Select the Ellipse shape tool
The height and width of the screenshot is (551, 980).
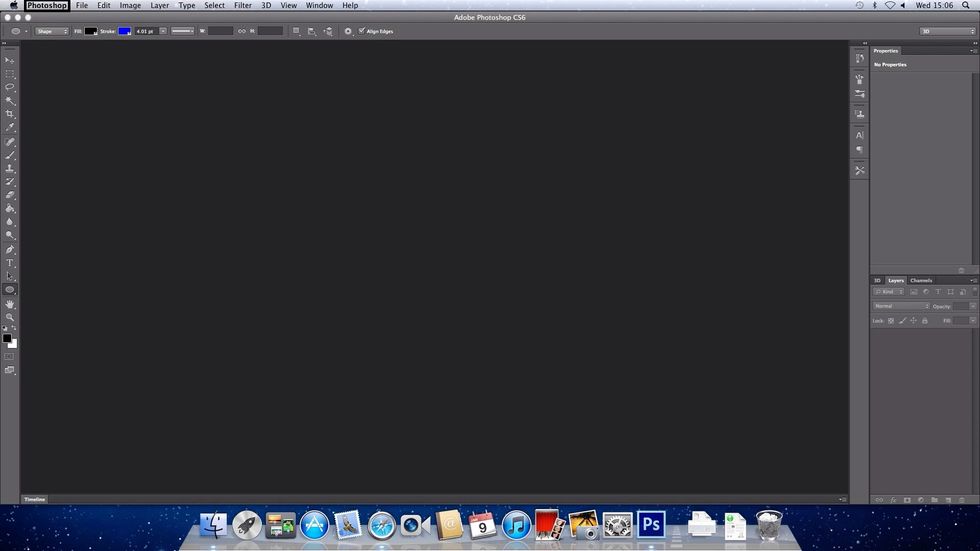click(x=9, y=290)
